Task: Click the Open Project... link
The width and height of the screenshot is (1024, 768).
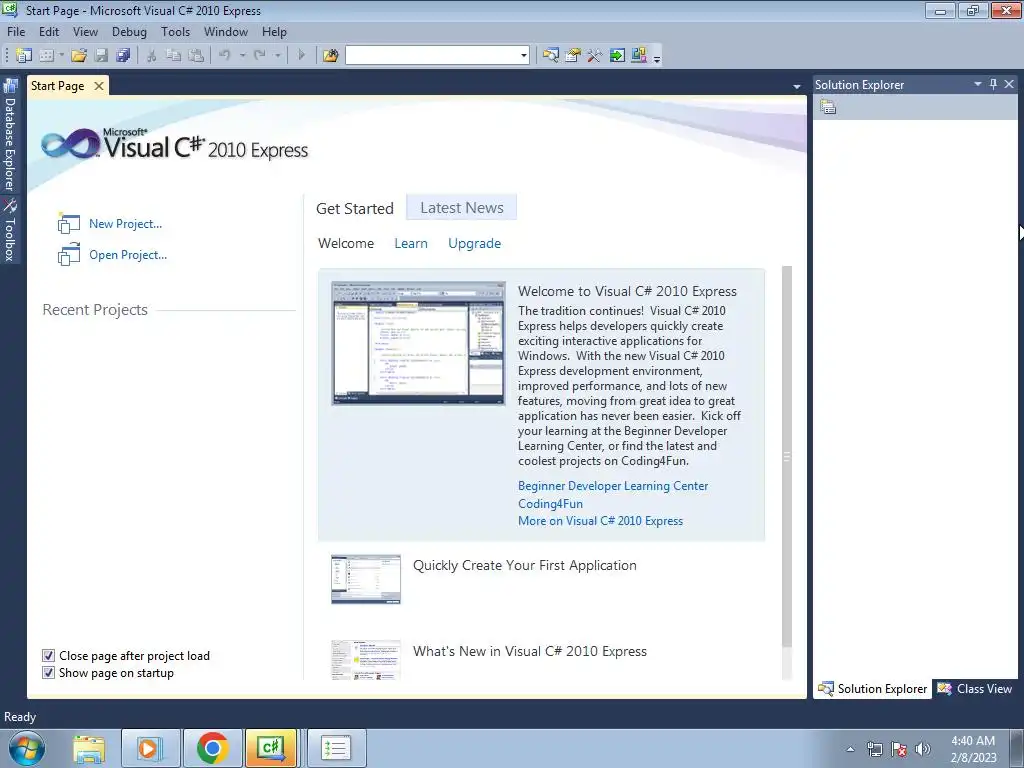Action: point(128,255)
